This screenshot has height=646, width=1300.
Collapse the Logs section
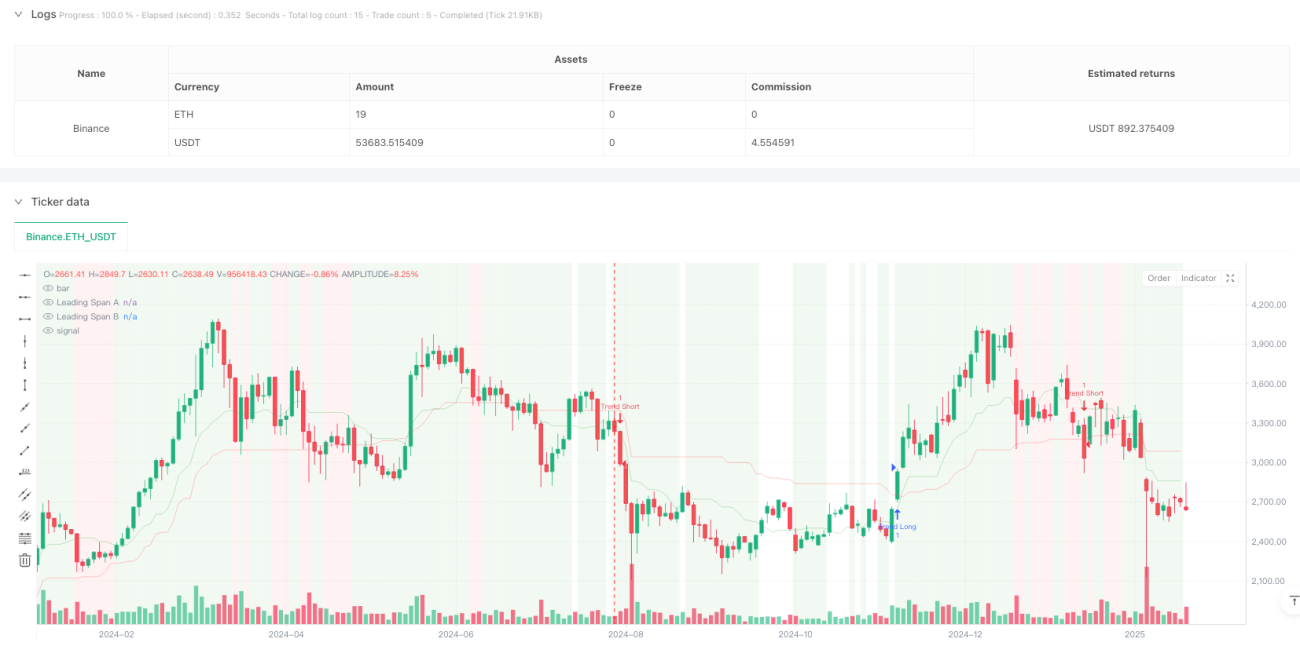coord(19,14)
